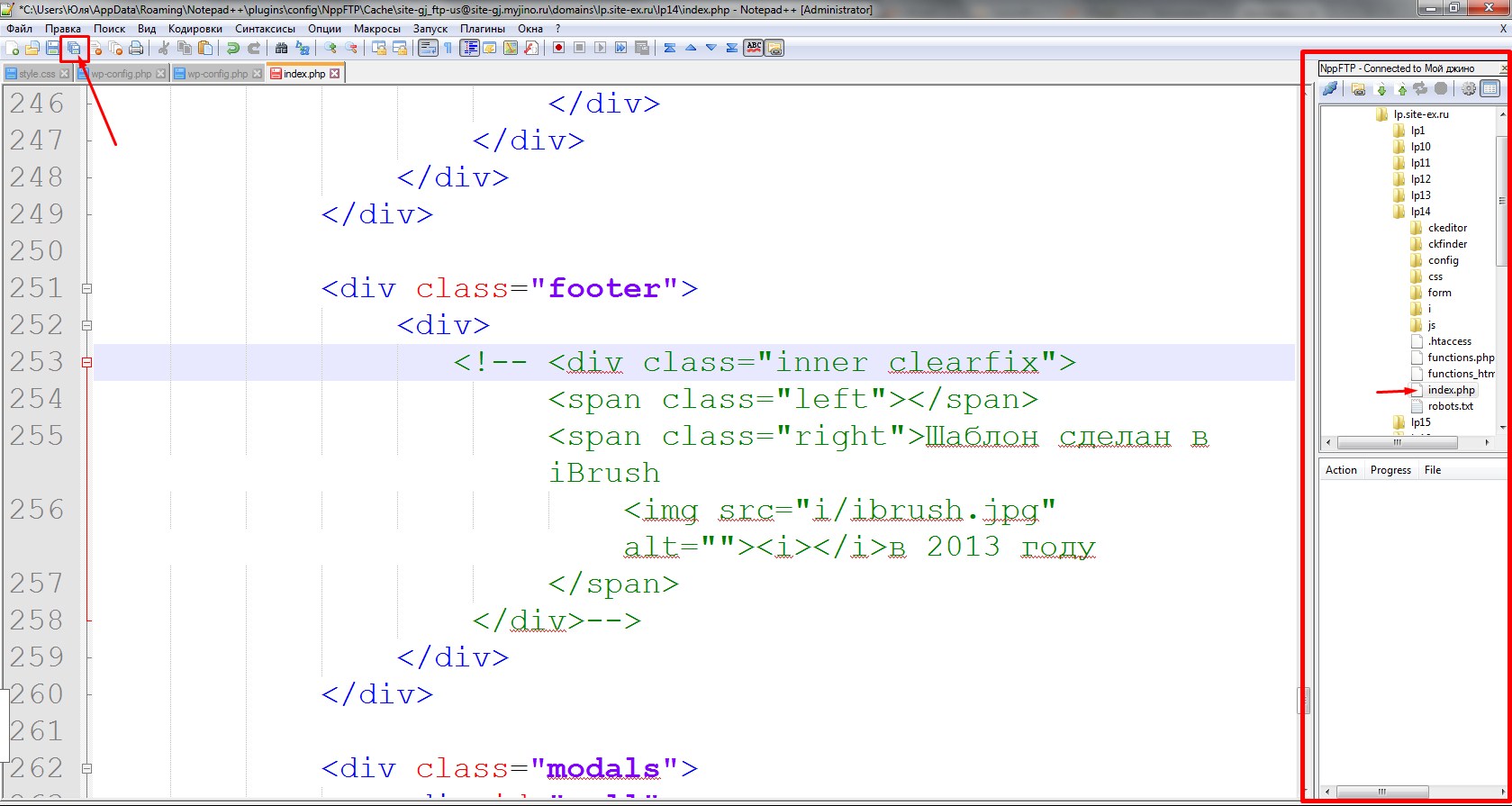This screenshot has height=806, width=1512.
Task: Click the Progress column header
Action: (1390, 470)
